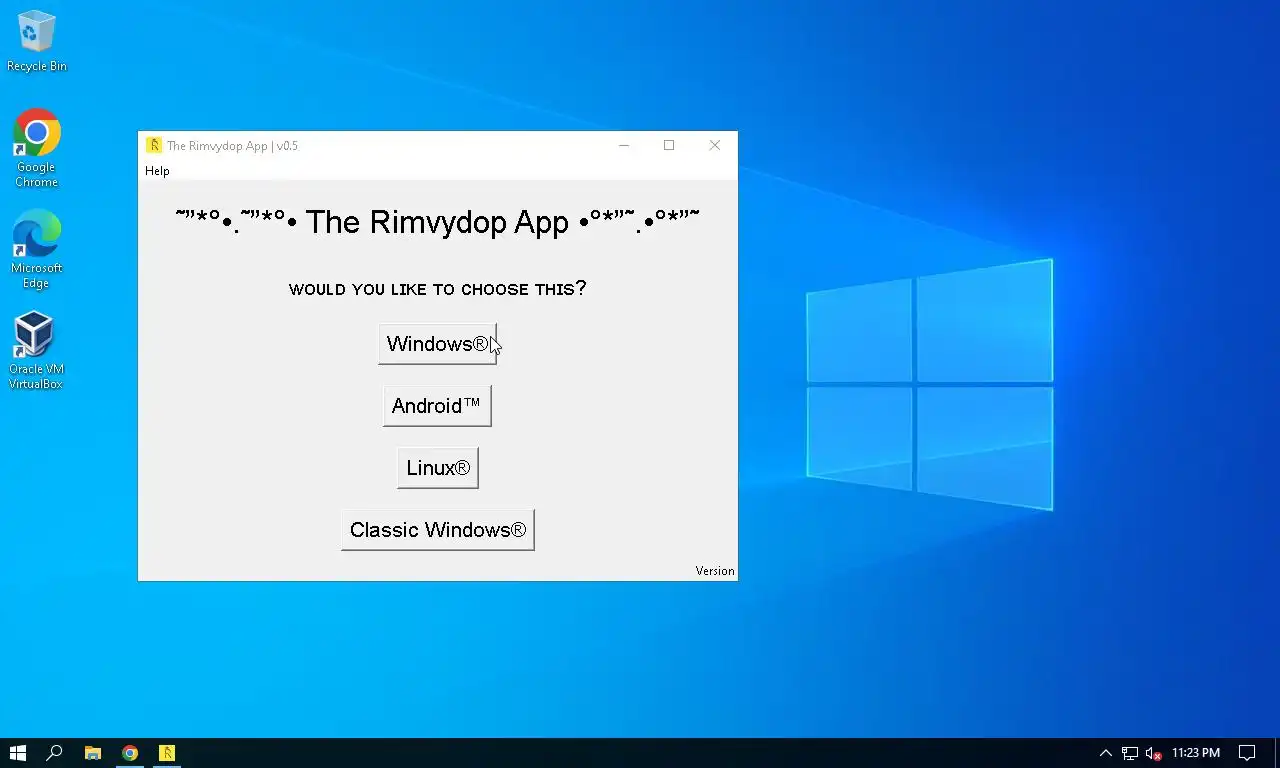Maximize the Rimvydop App window
Screen dimensions: 1280x768
pyautogui.click(x=669, y=145)
